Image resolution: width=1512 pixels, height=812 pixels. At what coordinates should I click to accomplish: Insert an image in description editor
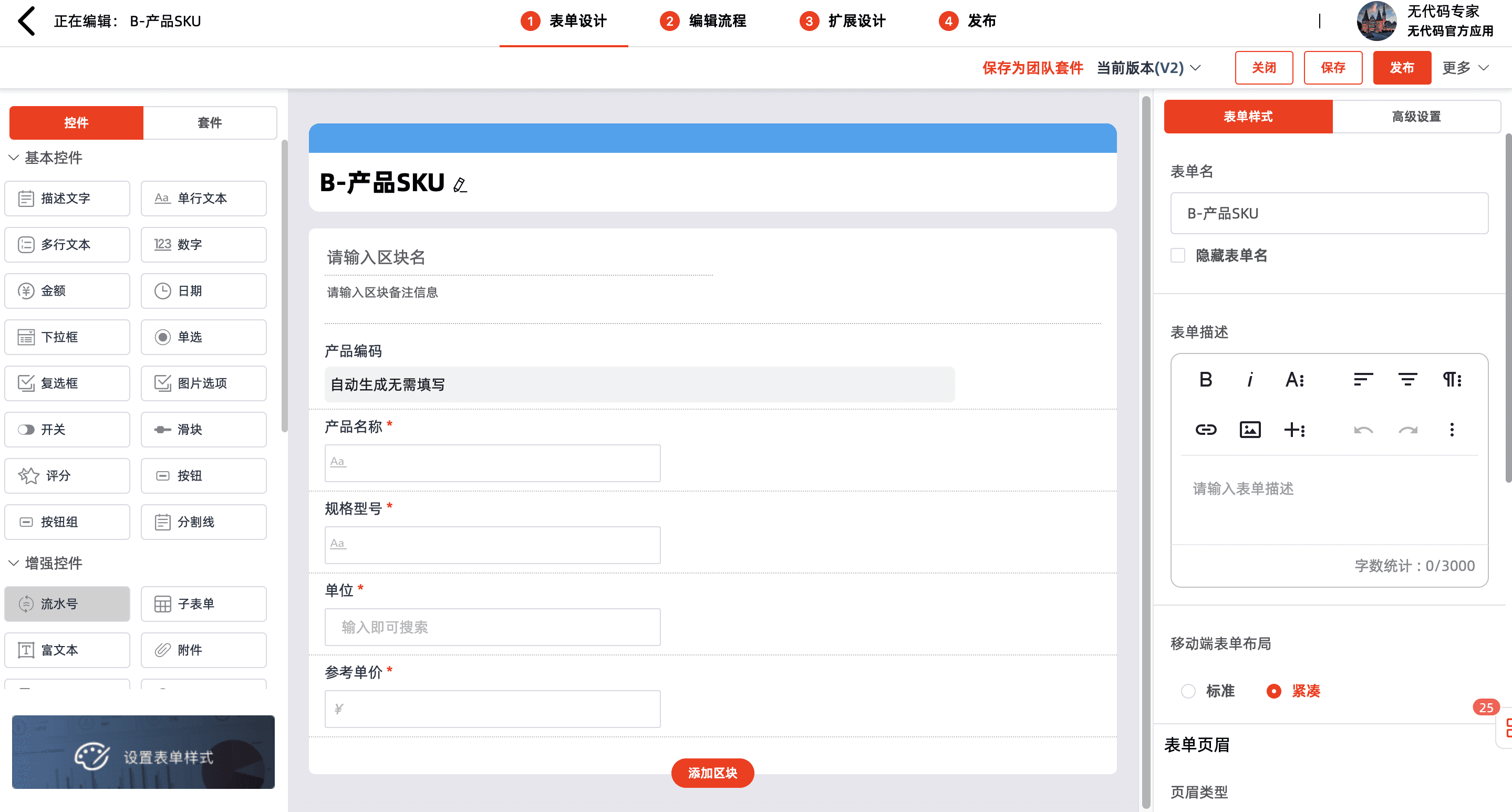[x=1250, y=430]
